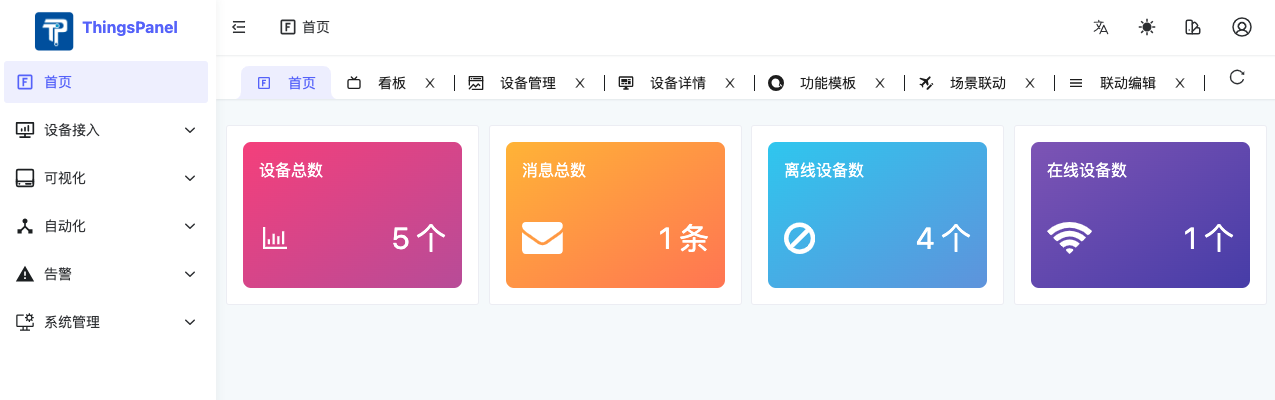Close the 联动编辑 tab
Screen dimensions: 1275x400
pyautogui.click(x=1180, y=83)
